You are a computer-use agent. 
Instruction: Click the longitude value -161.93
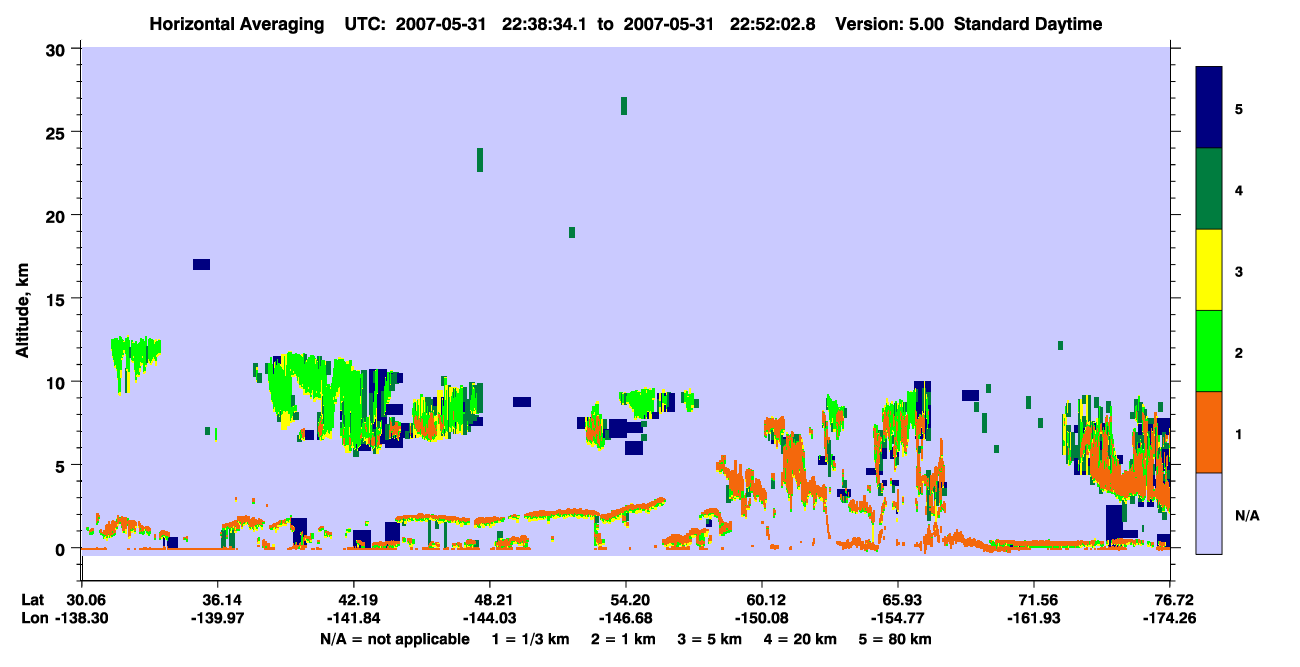[1034, 618]
